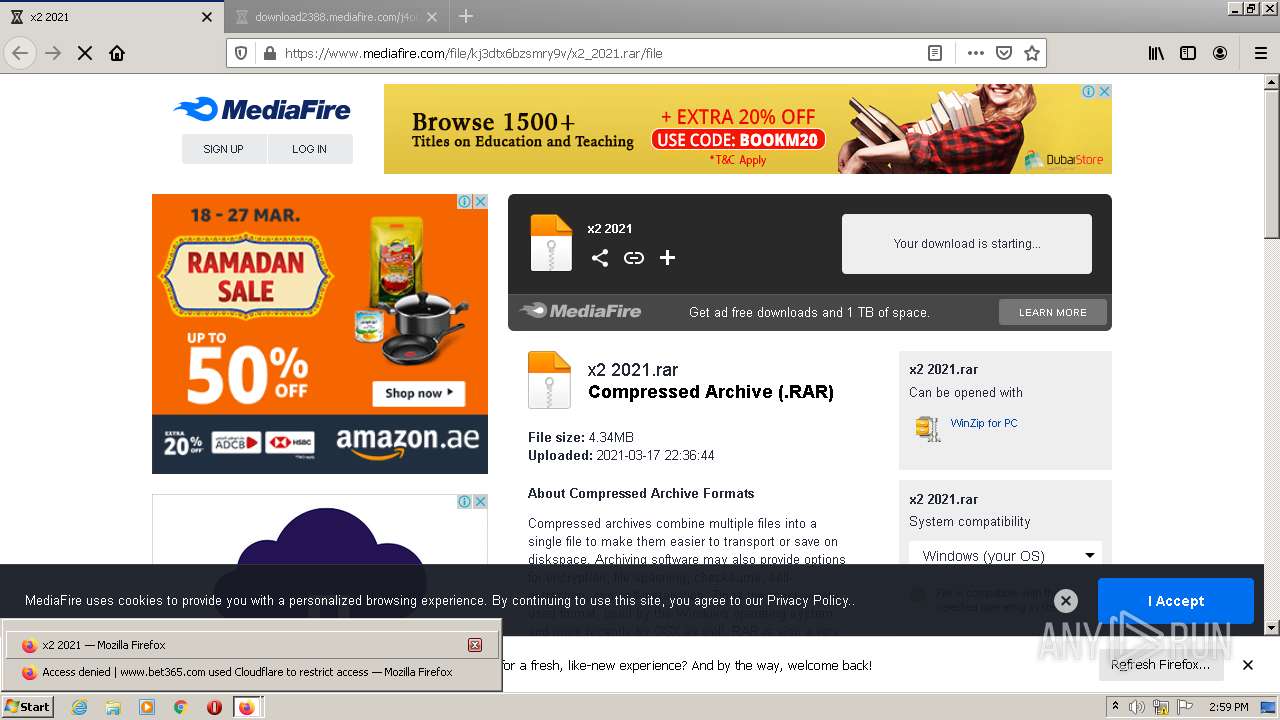1280x720 pixels.
Task: Switch to x2 2021 browser tab
Action: click(113, 16)
